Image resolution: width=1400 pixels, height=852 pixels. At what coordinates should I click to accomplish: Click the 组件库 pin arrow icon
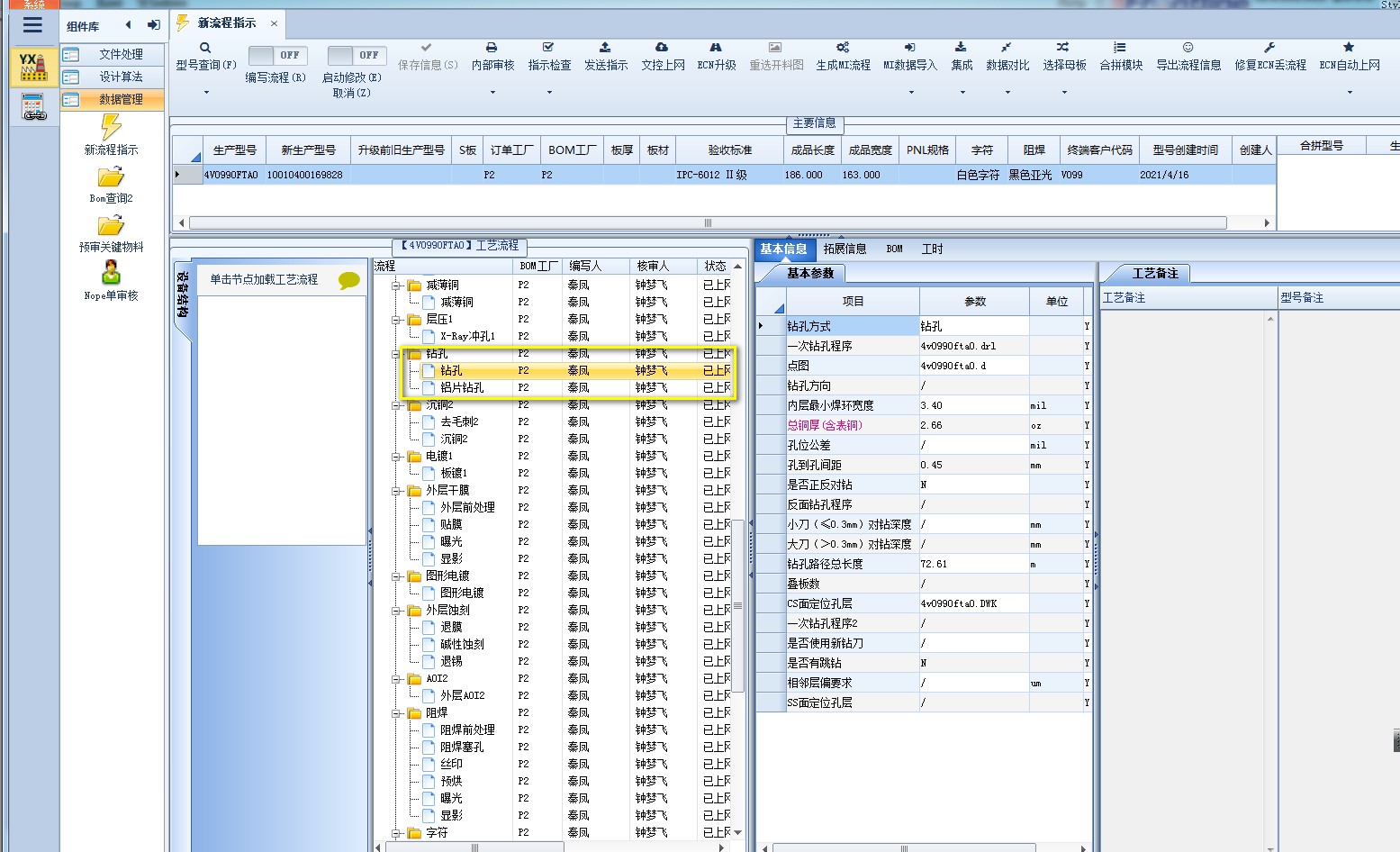pyautogui.click(x=153, y=25)
